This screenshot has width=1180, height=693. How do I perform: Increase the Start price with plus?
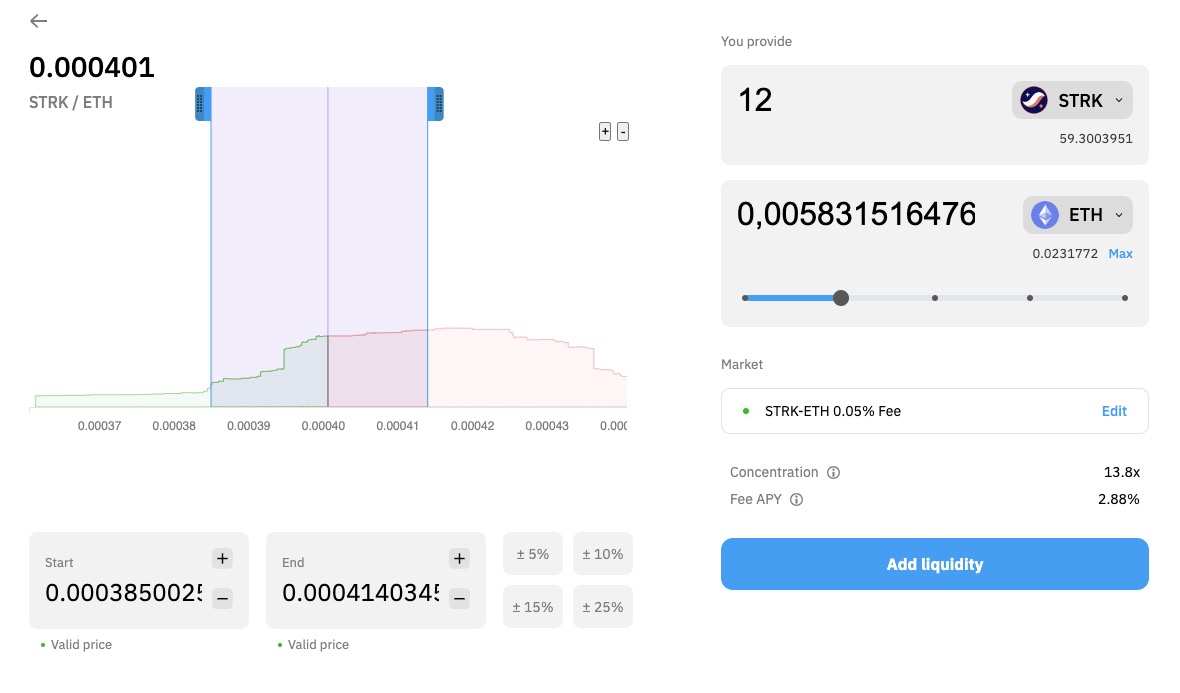pyautogui.click(x=222, y=559)
